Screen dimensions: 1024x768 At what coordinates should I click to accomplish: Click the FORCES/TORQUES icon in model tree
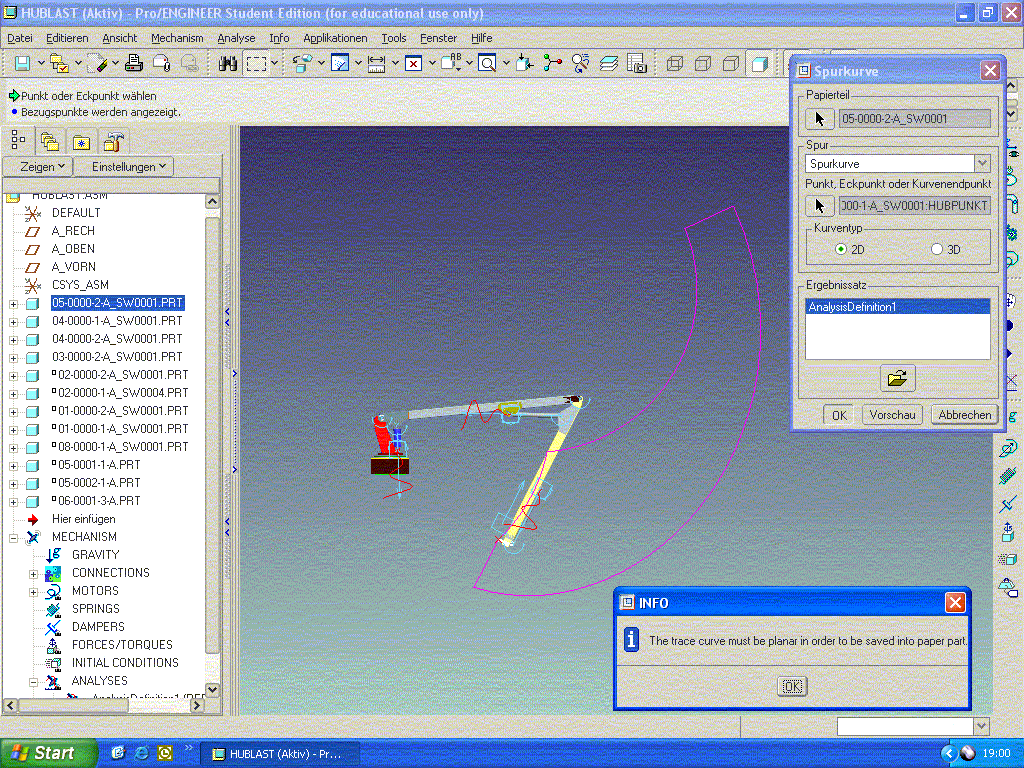pos(54,645)
